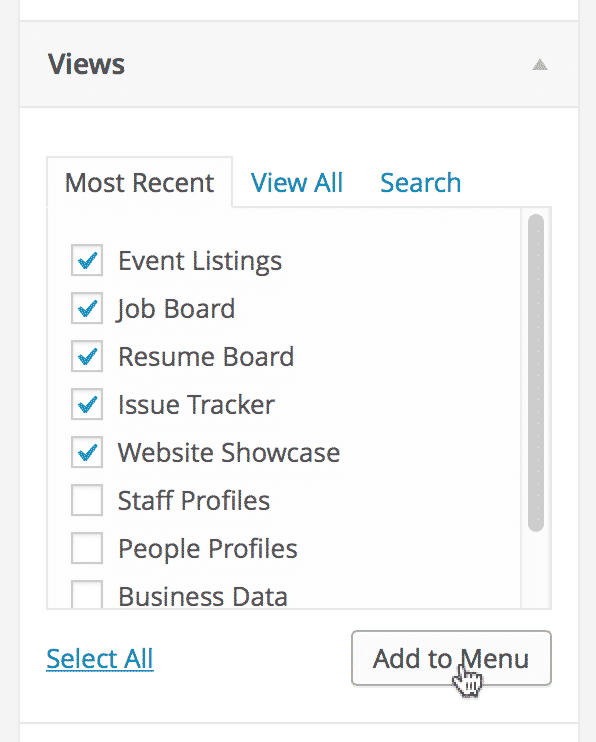596x742 pixels.
Task: Click the Website Showcase label text
Action: pos(229,453)
